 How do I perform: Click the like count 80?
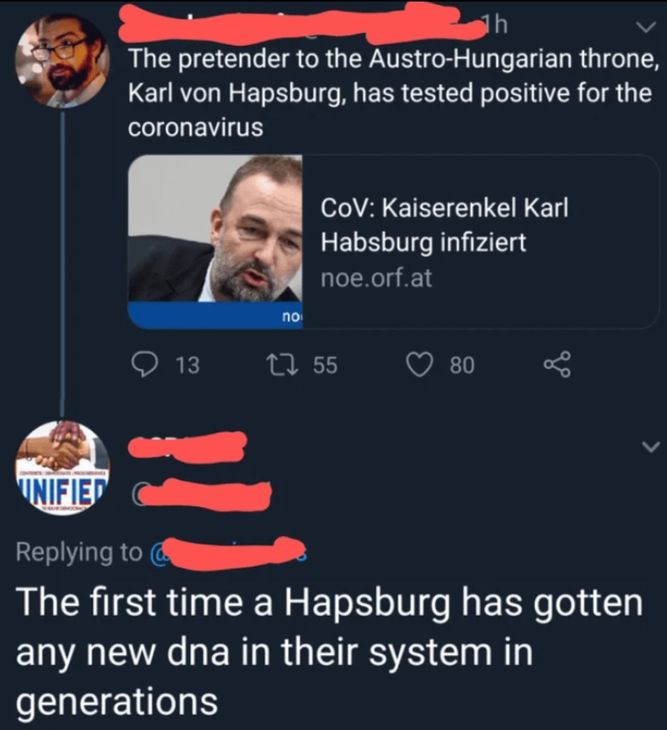pyautogui.click(x=462, y=365)
